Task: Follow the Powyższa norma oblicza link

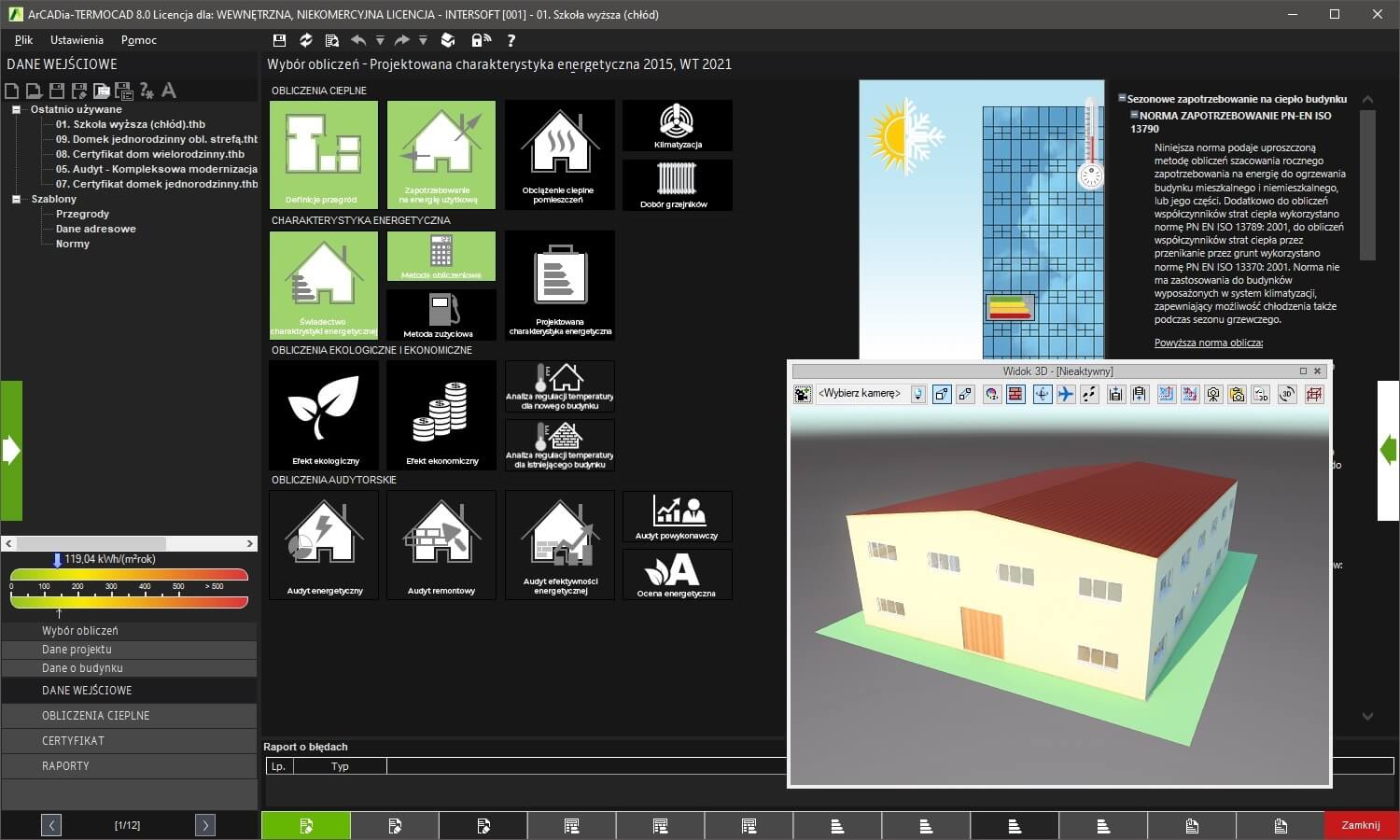Action: click(1209, 343)
